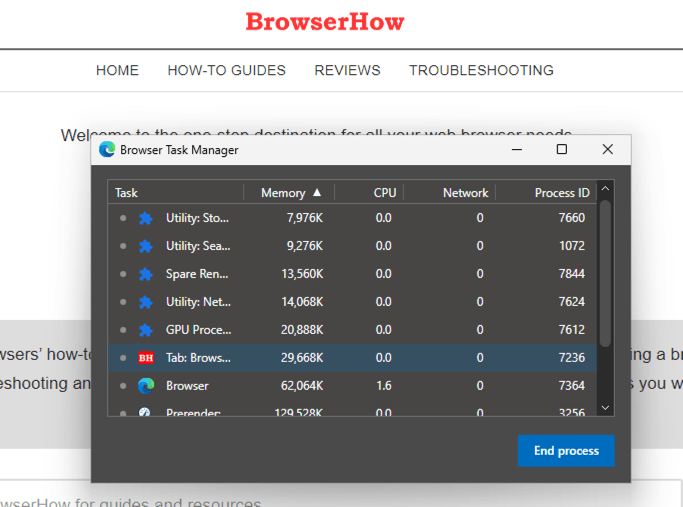Maximize the Browser Task Manager window
Screen dimensions: 683x507
[x=562, y=150]
